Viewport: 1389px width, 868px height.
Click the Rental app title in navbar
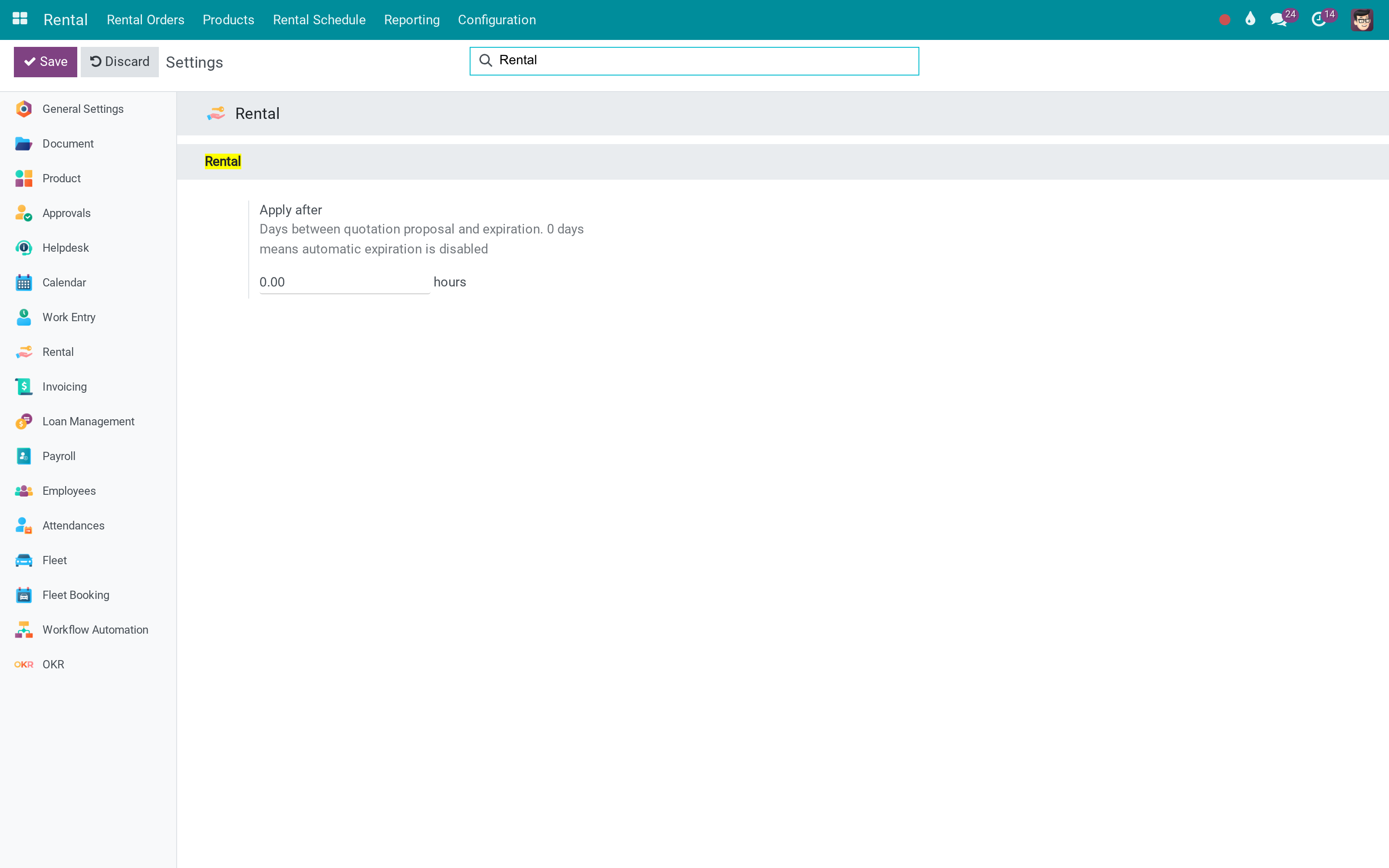point(66,20)
